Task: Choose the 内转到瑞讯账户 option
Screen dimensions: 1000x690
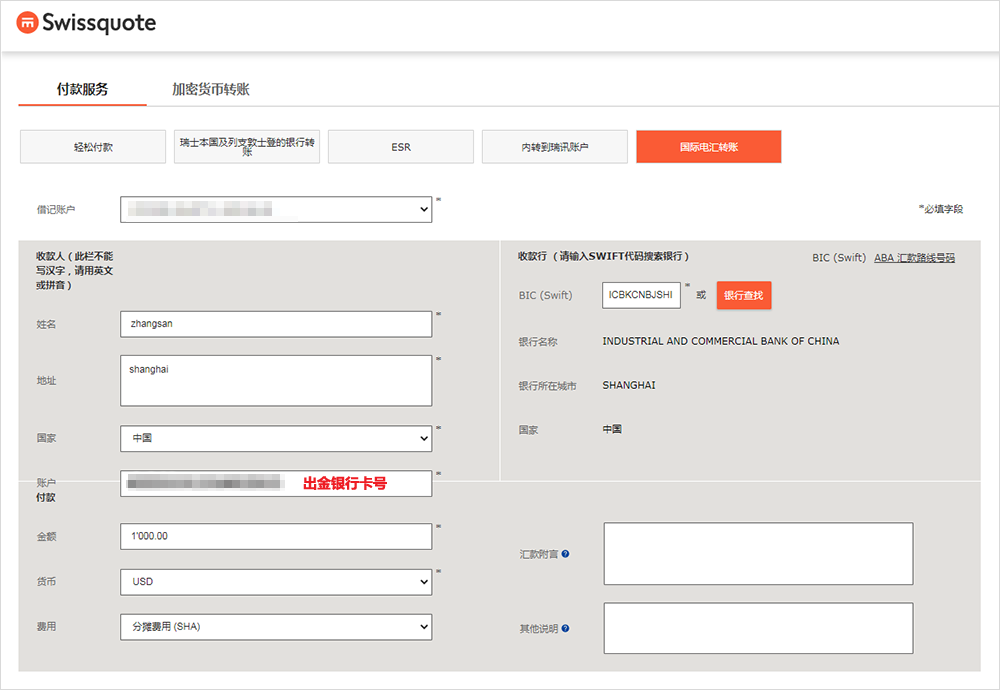Action: pos(554,147)
